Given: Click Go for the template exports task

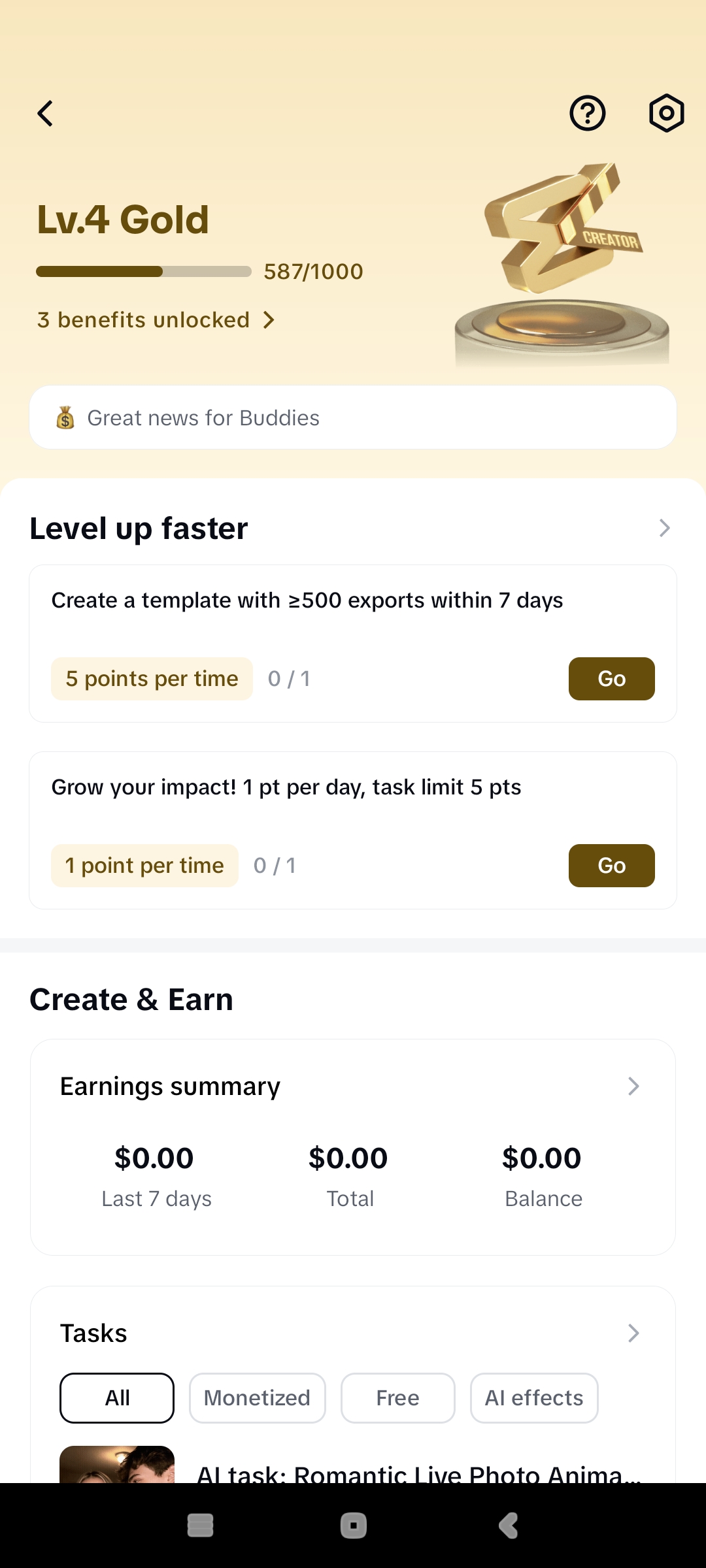Looking at the screenshot, I should (x=611, y=679).
